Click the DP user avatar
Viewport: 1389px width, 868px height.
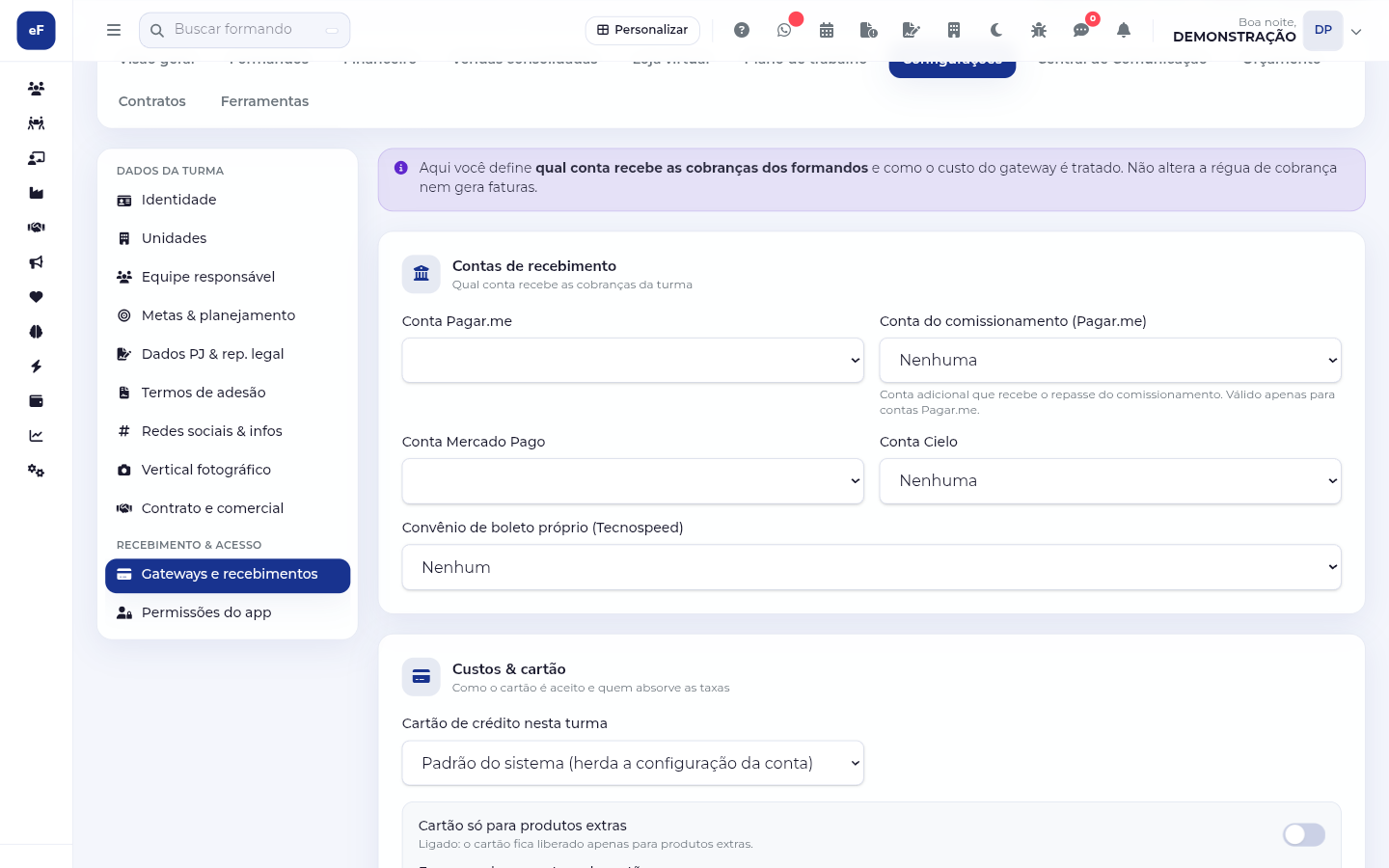(x=1322, y=30)
